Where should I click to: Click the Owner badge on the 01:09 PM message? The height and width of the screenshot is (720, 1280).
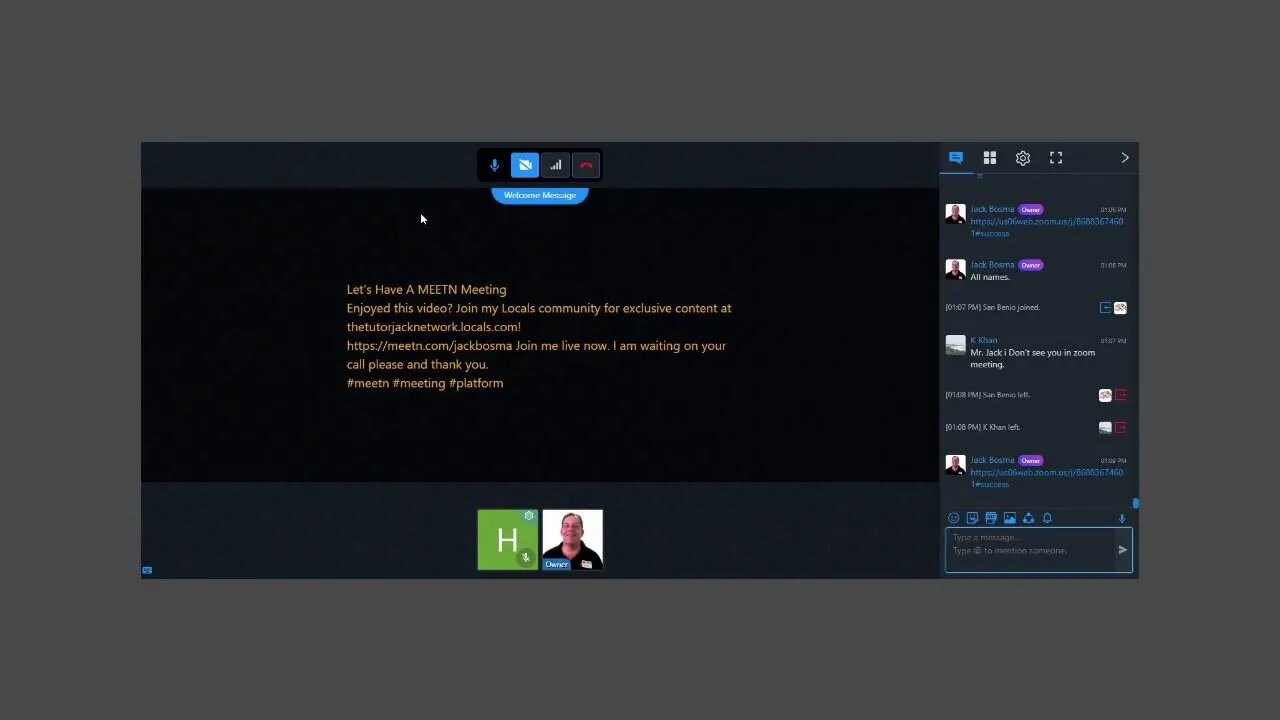pos(1031,461)
